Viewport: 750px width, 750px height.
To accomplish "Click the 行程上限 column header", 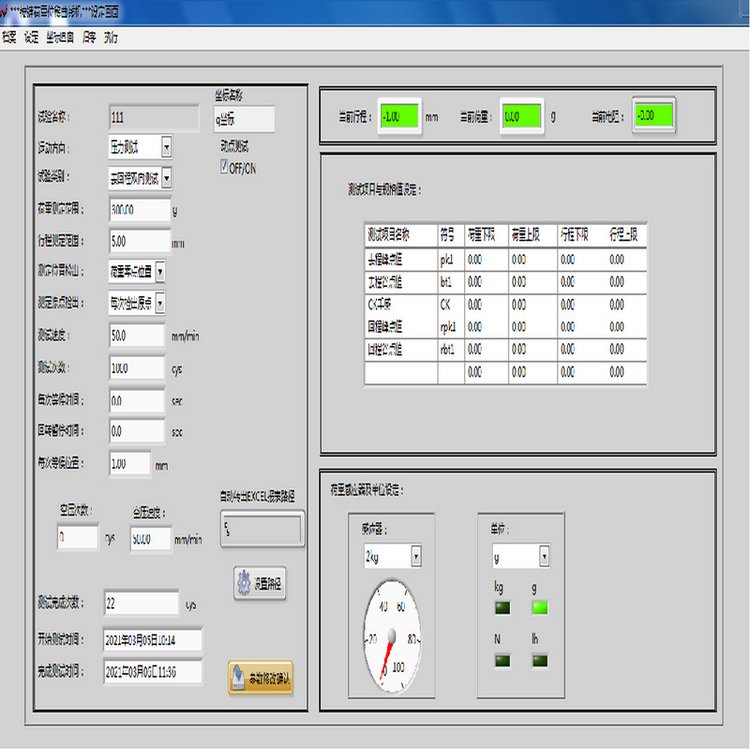I will coord(627,235).
